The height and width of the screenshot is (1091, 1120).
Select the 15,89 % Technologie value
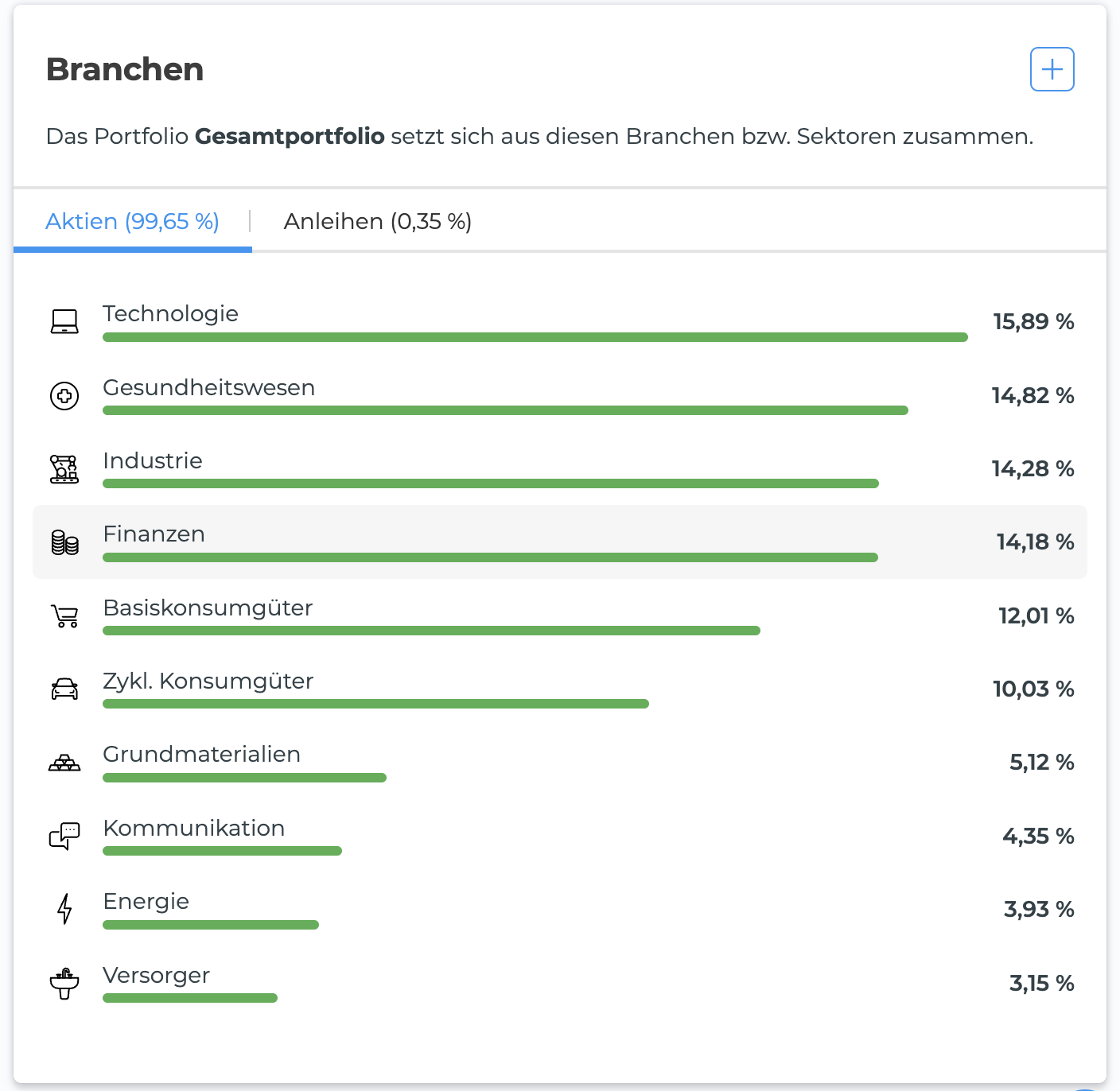1033,321
